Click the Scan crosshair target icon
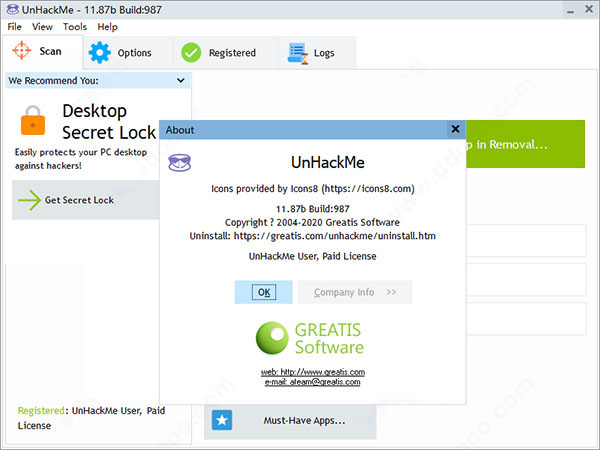The image size is (600, 450). pos(21,51)
